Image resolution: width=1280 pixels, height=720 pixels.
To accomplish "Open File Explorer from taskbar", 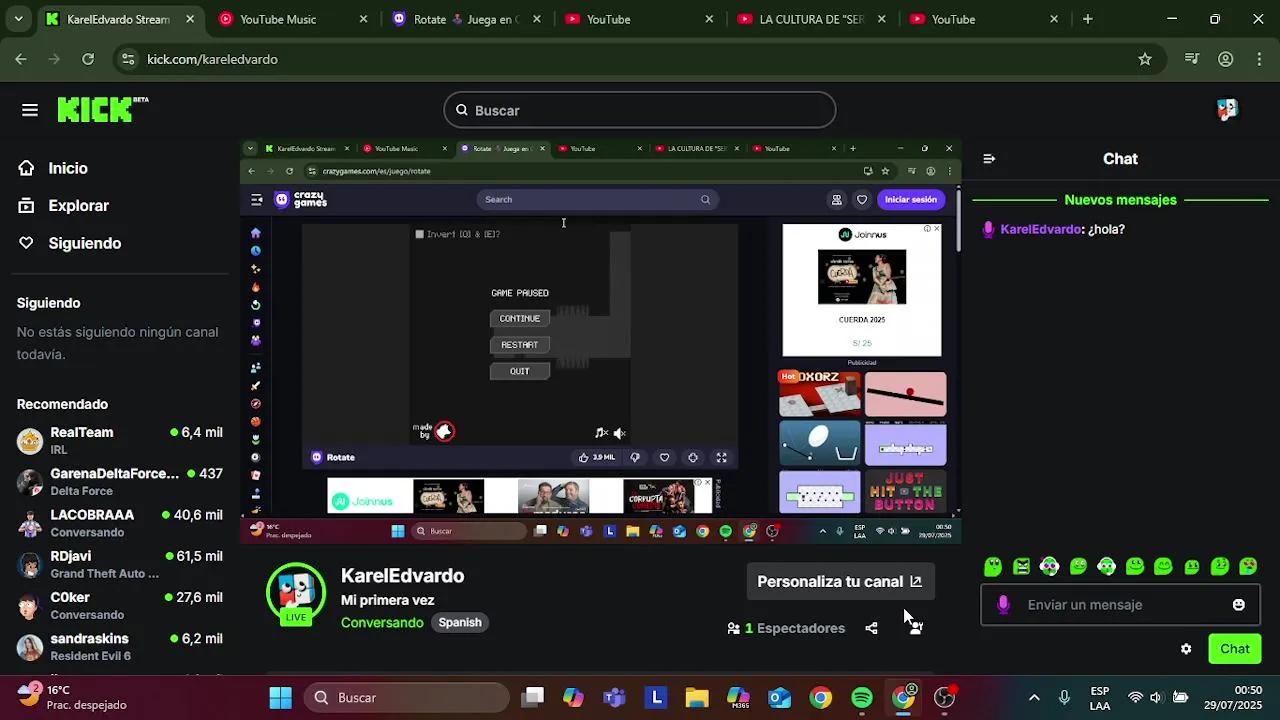I will 697,697.
